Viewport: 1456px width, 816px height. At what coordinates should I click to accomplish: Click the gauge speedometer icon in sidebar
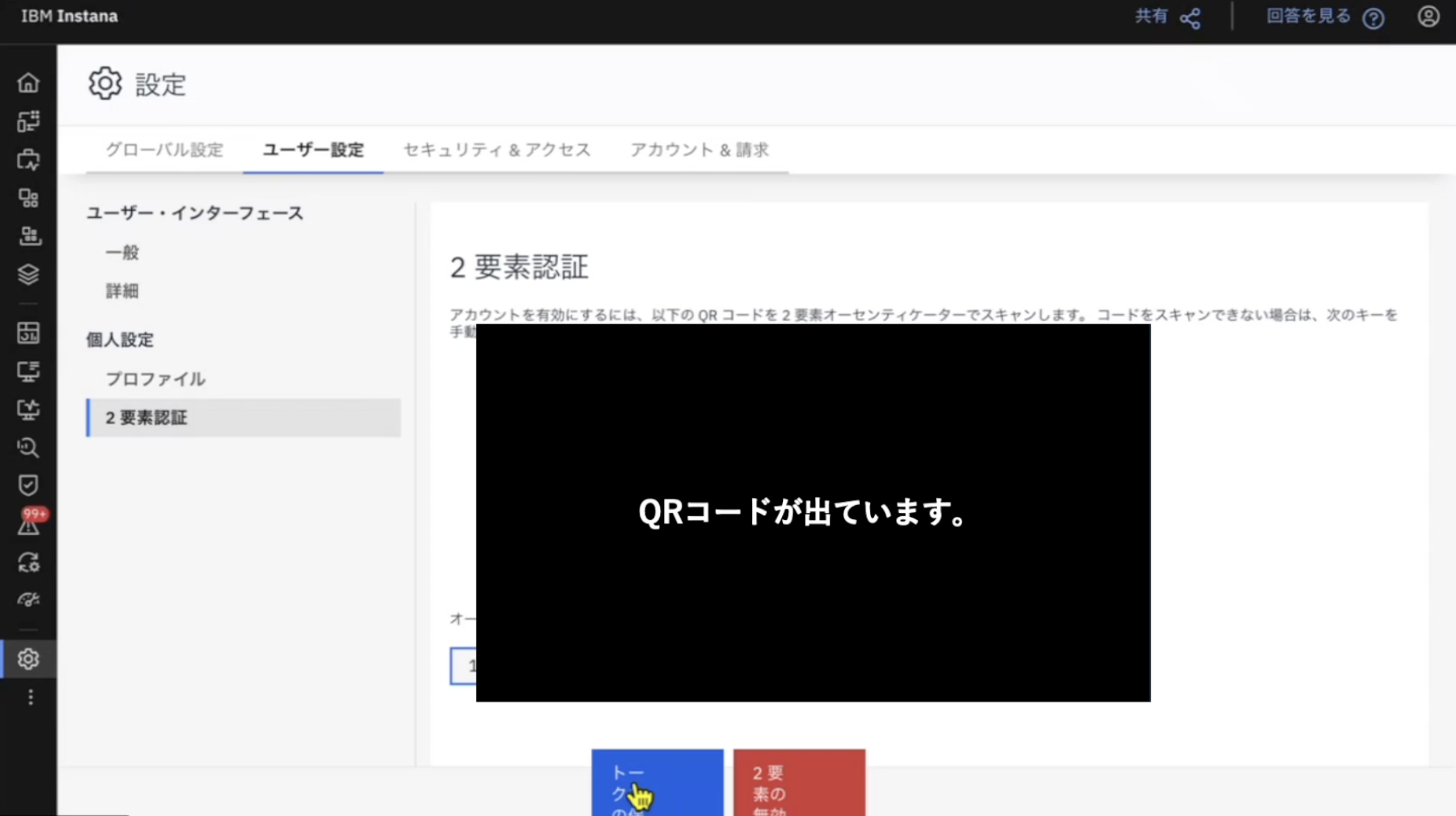28,599
